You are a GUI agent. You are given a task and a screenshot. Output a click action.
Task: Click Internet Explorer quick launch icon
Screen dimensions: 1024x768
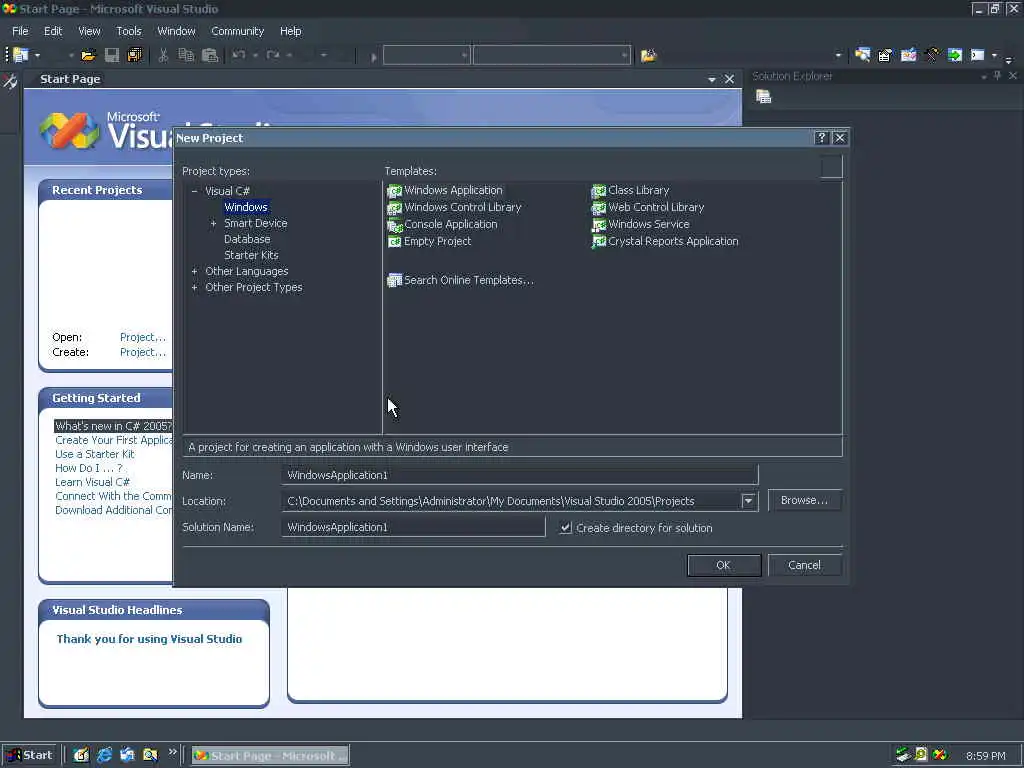[x=104, y=755]
